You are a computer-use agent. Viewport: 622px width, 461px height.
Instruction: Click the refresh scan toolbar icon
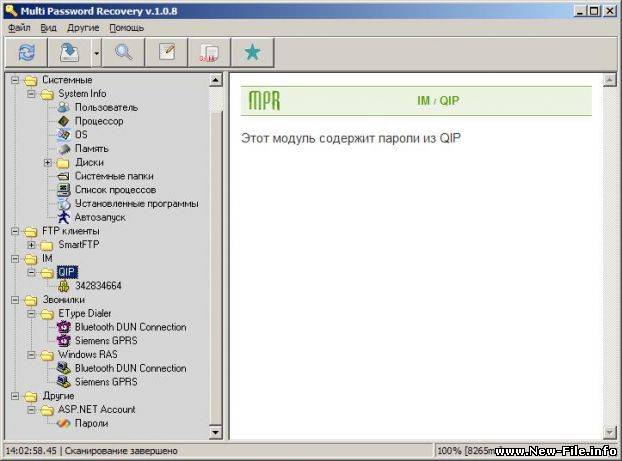point(26,52)
